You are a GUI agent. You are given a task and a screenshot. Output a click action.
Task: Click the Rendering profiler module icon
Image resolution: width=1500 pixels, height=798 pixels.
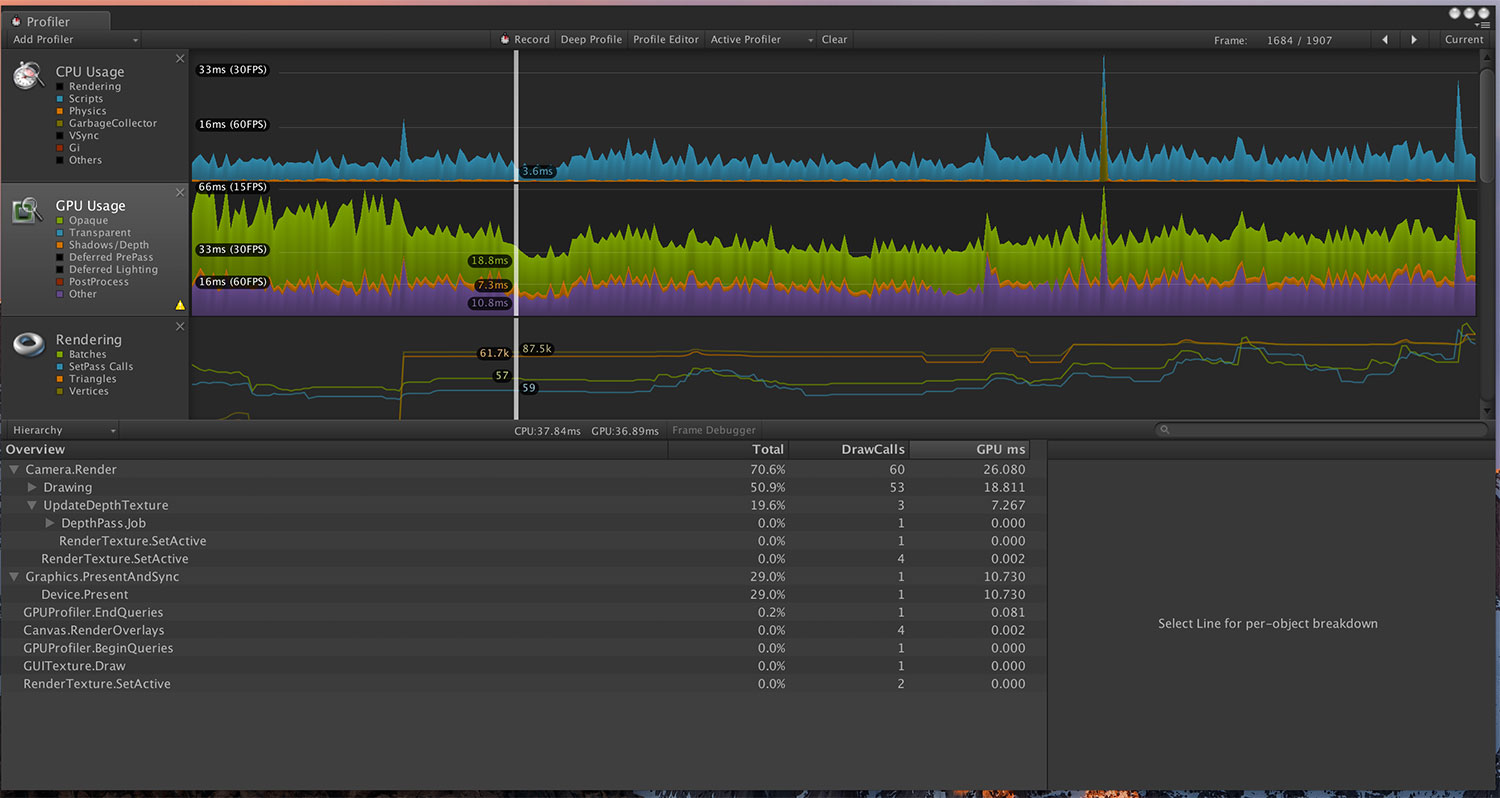(x=27, y=344)
